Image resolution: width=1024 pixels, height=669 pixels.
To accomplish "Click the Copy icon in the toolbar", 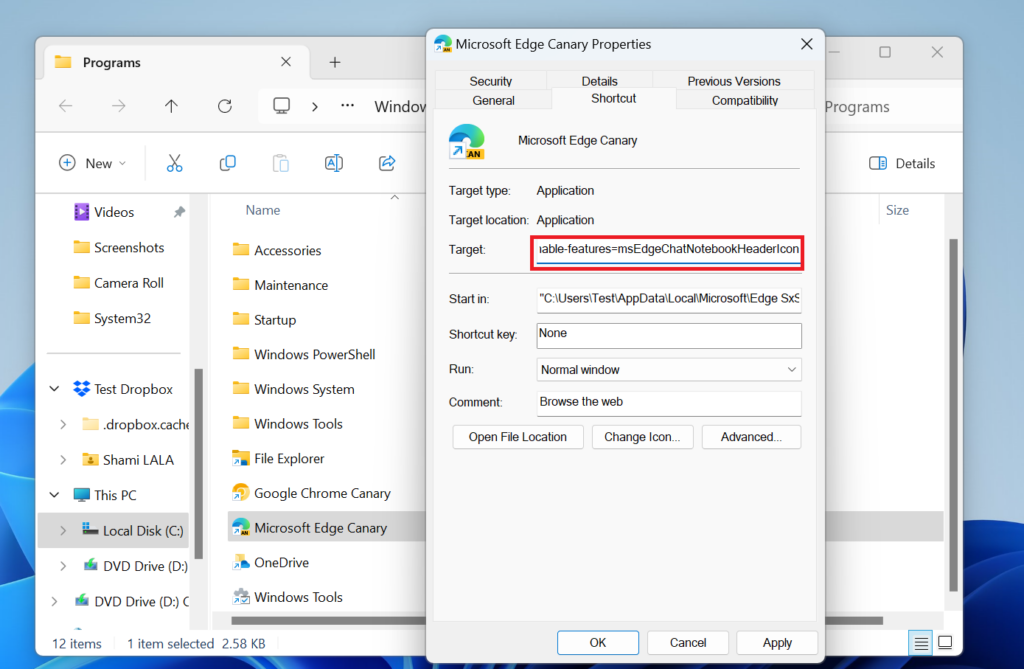I will click(x=227, y=162).
